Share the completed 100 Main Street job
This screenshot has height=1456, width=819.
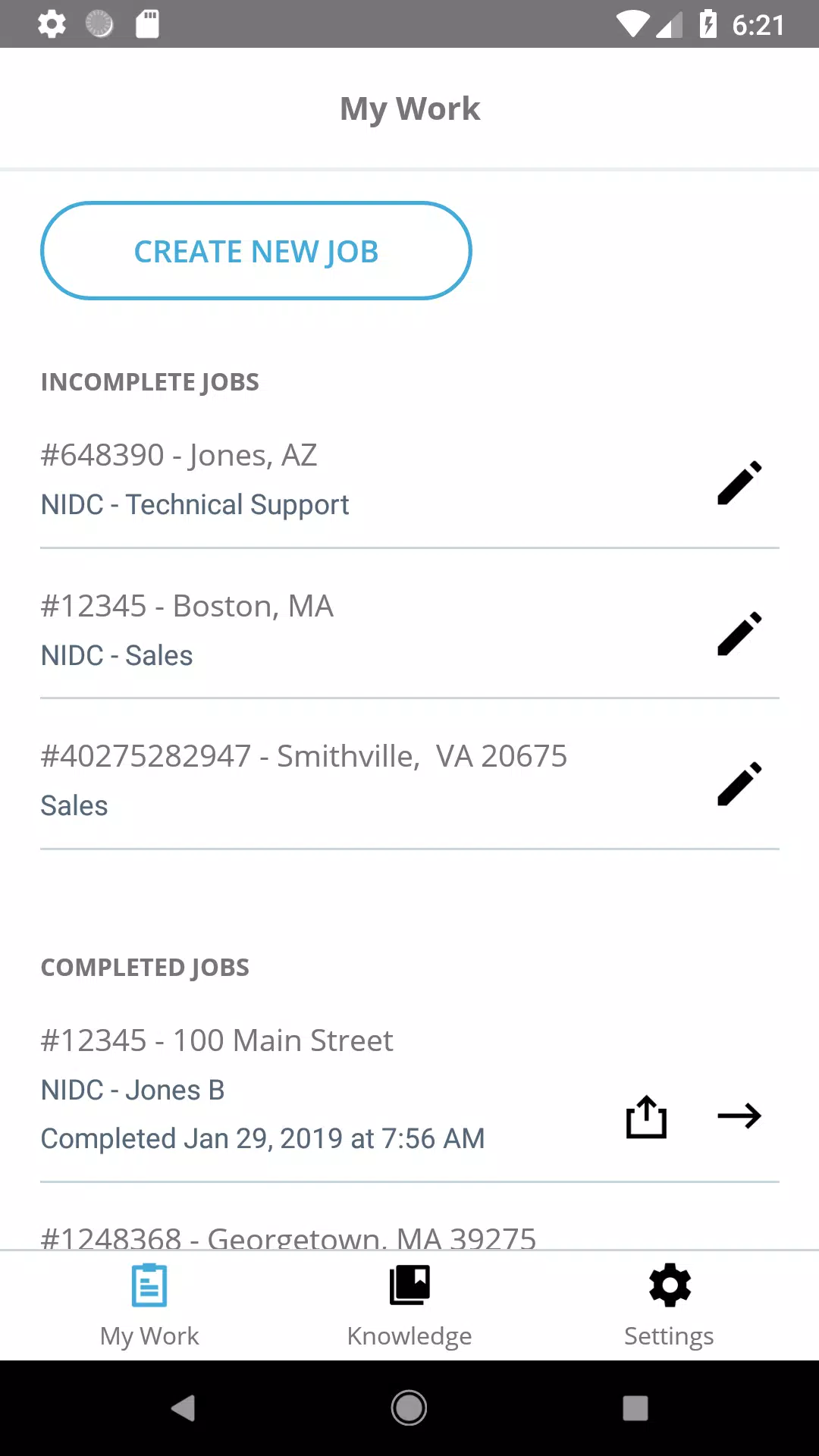click(646, 1116)
